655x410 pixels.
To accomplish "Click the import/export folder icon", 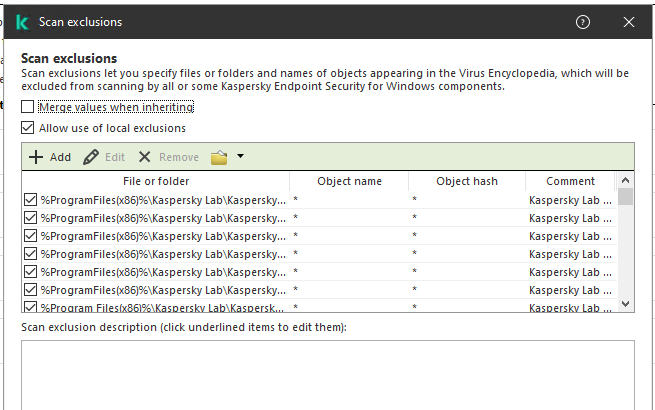I will coord(219,157).
